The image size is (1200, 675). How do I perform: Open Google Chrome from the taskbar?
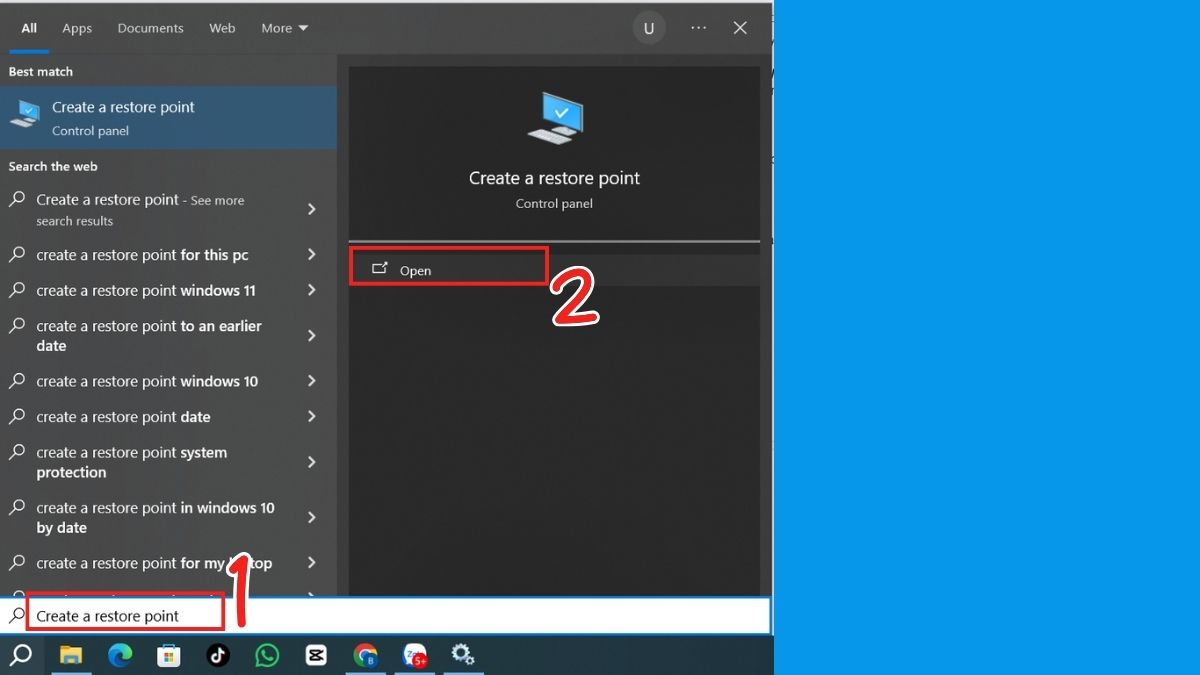[365, 656]
